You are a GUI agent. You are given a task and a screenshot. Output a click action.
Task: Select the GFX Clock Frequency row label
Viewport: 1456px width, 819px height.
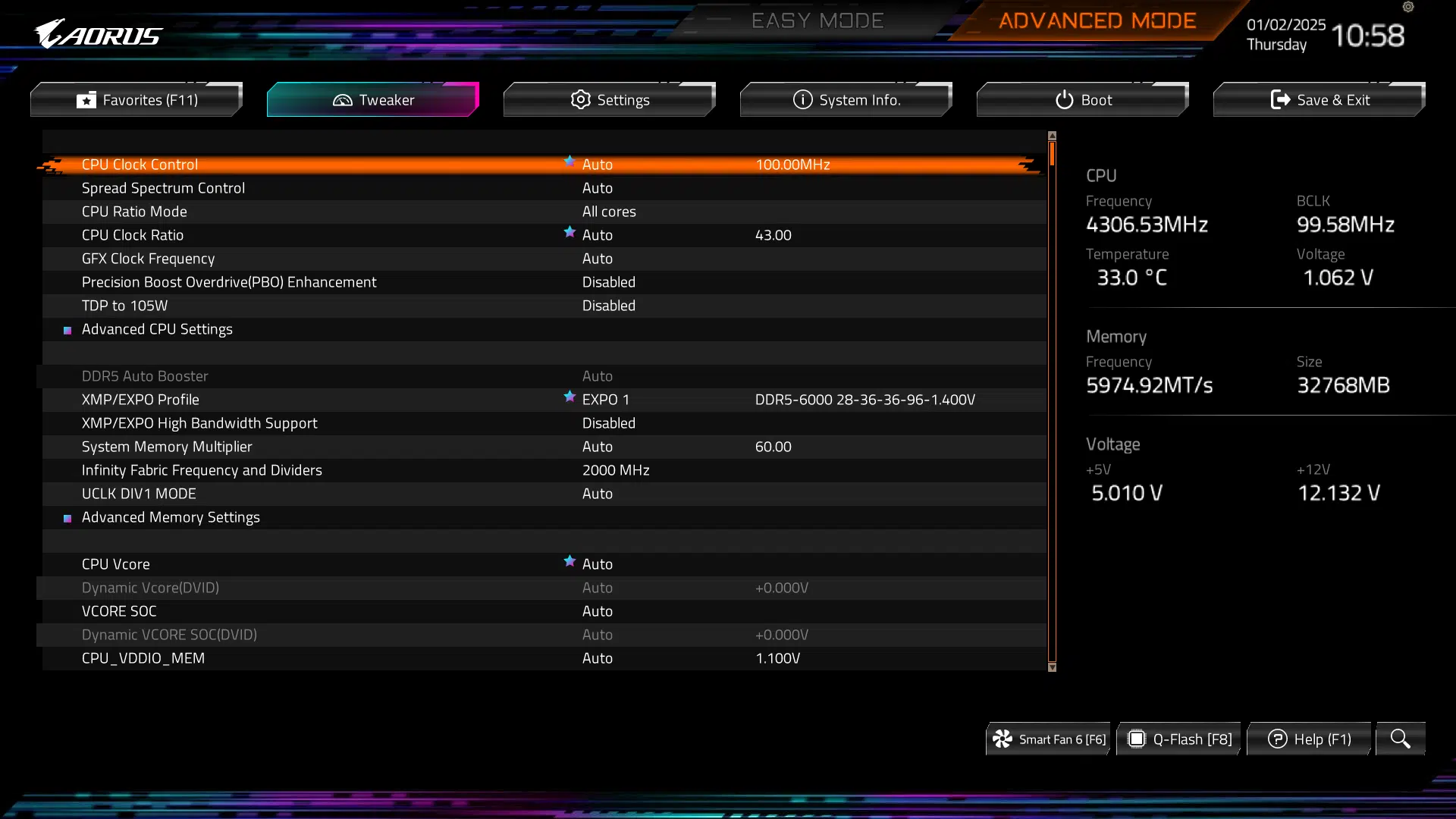pos(148,259)
